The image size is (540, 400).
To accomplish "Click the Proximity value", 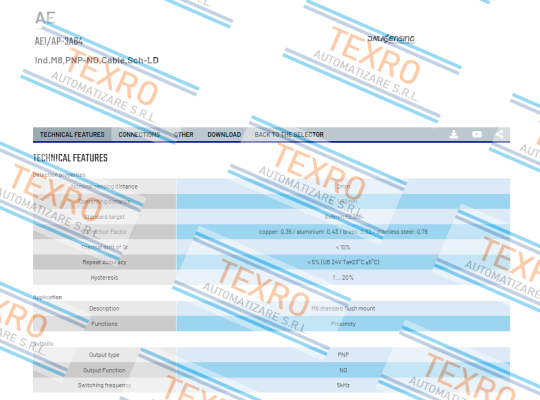I will point(343,324).
